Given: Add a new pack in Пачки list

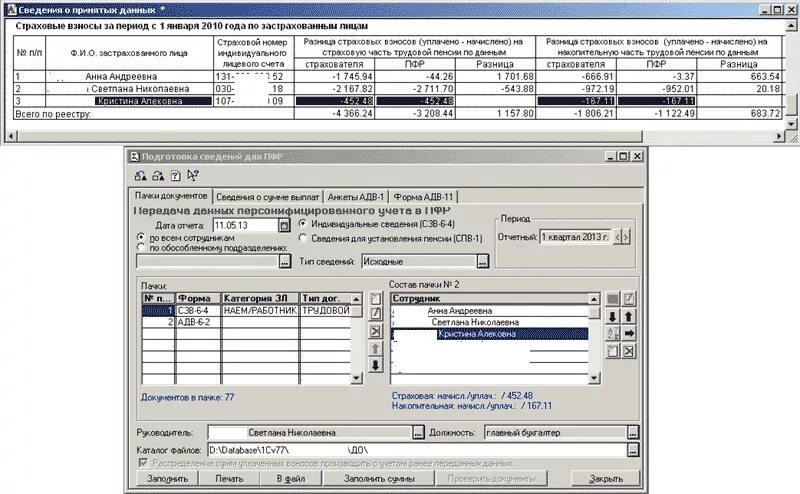Looking at the screenshot, I should coord(376,299).
